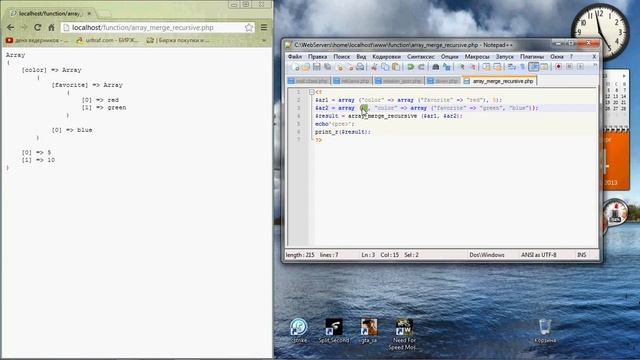Print the document using the printer icon

coord(360,67)
